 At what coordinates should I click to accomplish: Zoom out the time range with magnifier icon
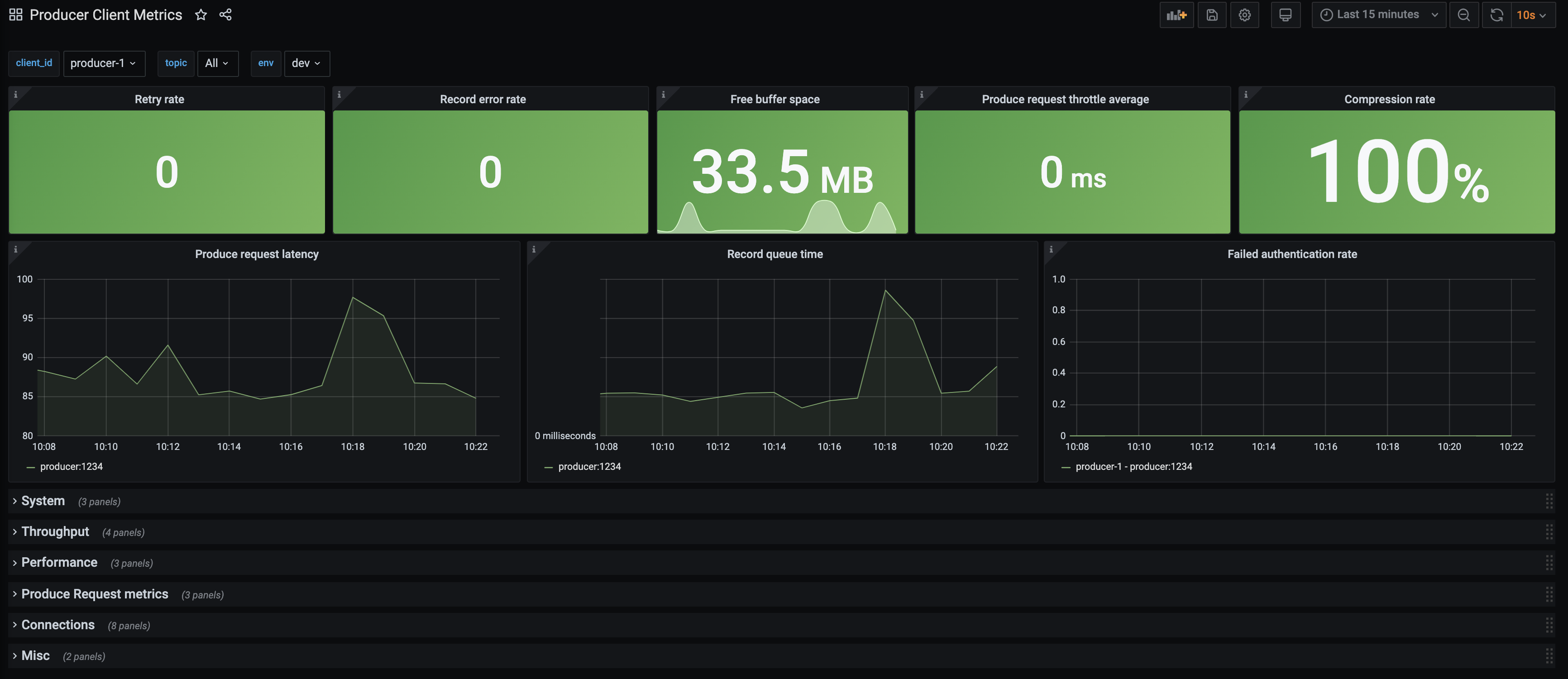pos(1464,14)
